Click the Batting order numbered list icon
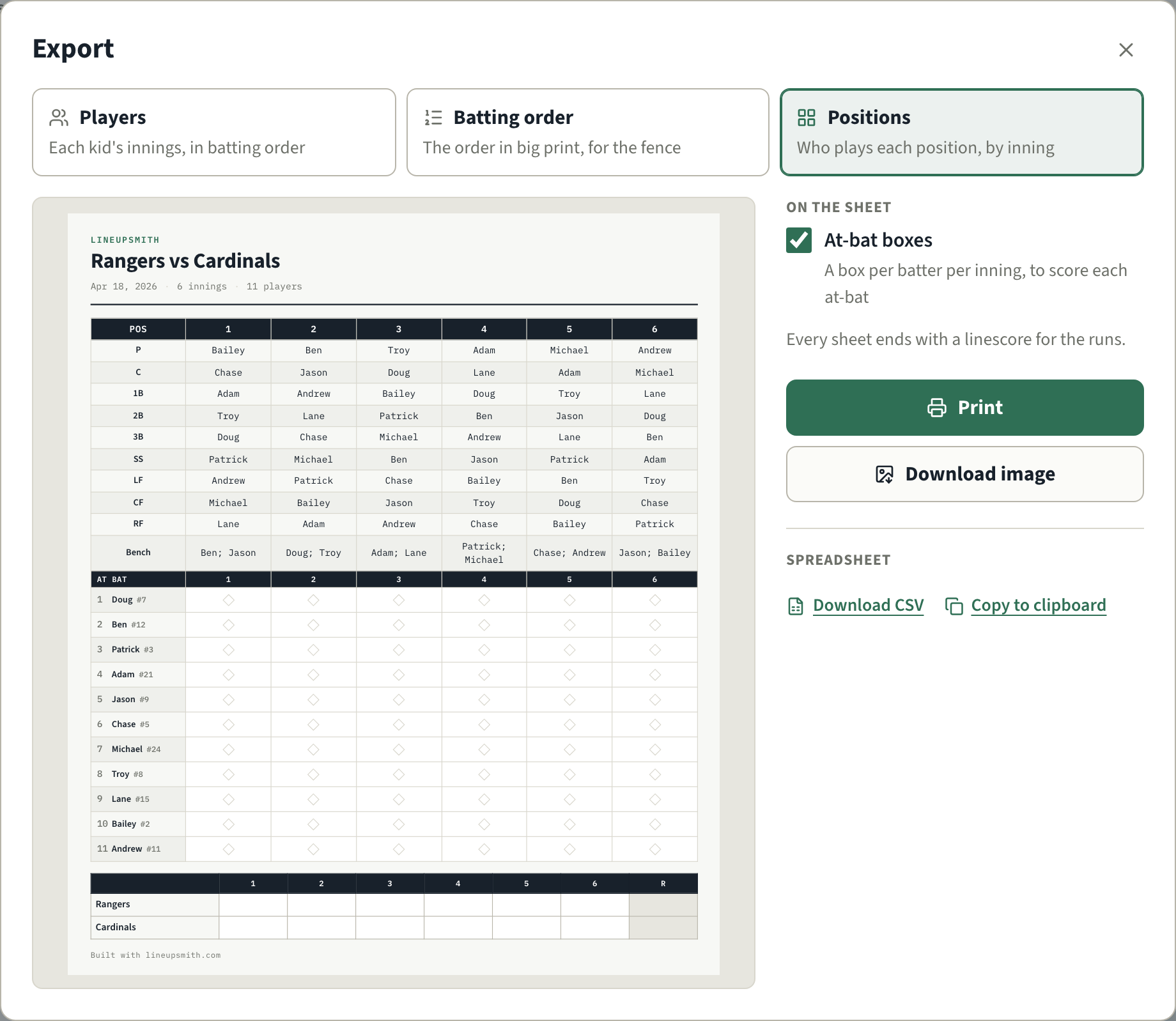The height and width of the screenshot is (1021, 1176). (x=433, y=118)
